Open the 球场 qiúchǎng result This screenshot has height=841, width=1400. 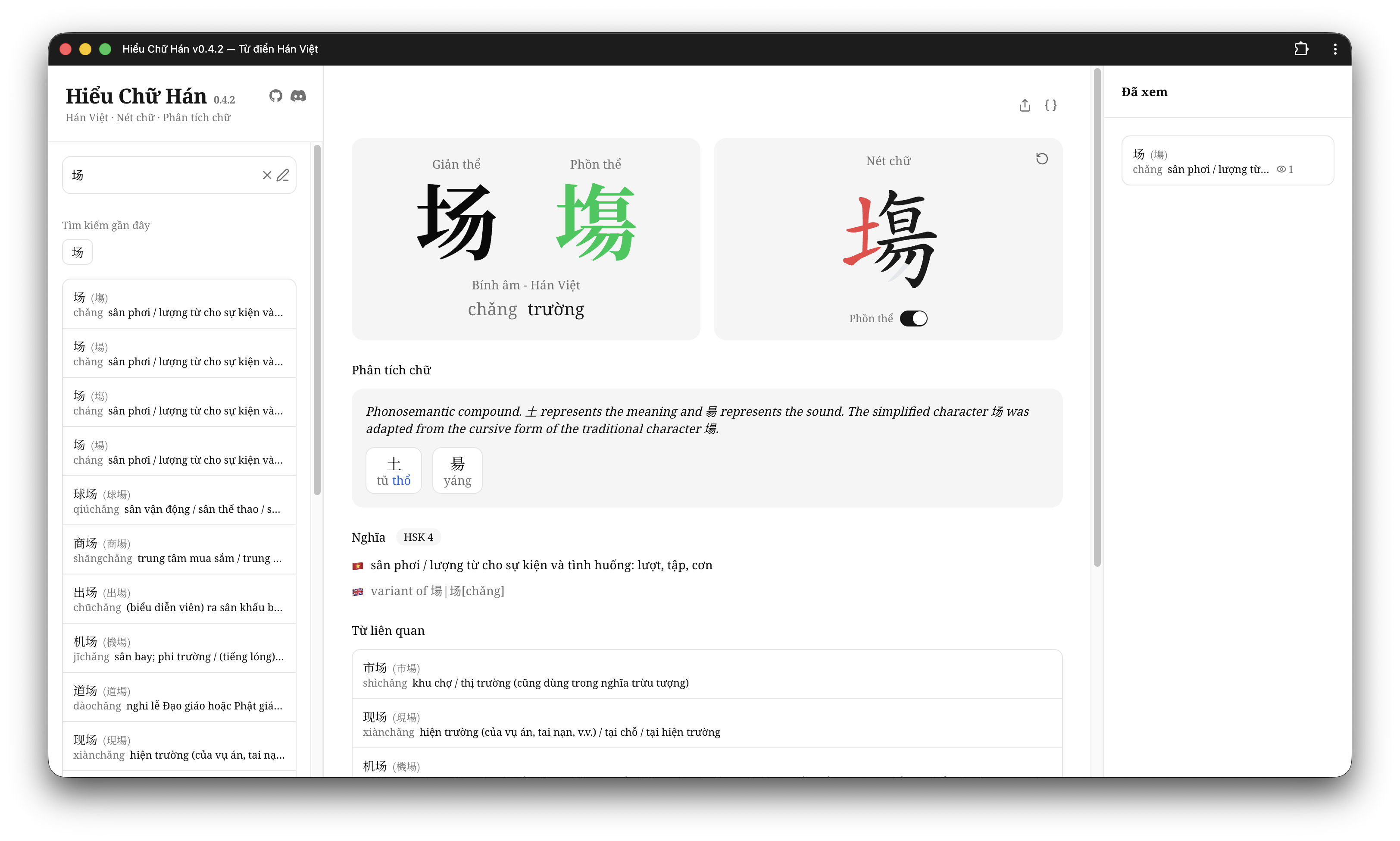[179, 501]
